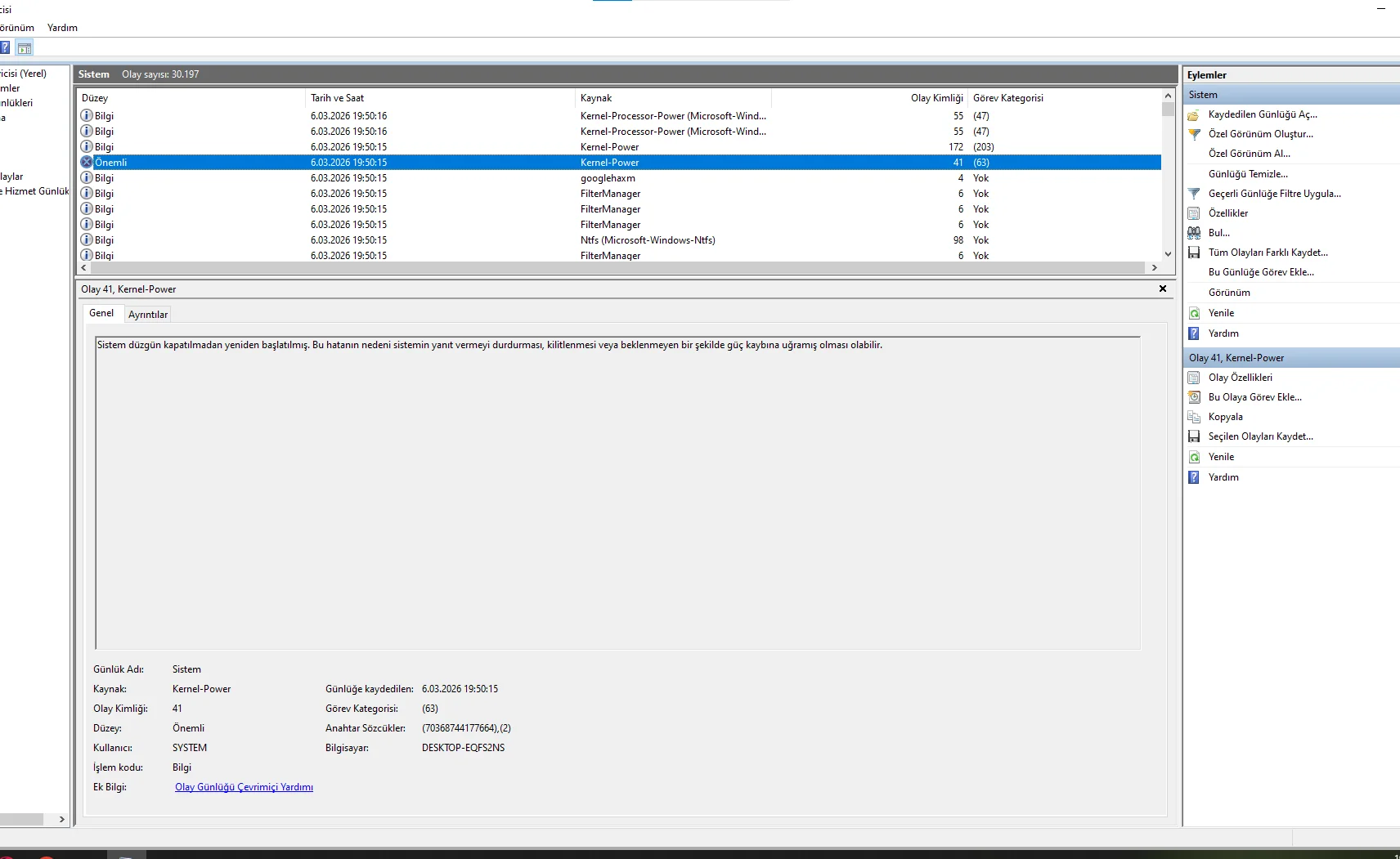The image size is (1400, 859).
Task: Click the Kaydedilen Günlüğü Aç folder icon
Action: point(1194,114)
